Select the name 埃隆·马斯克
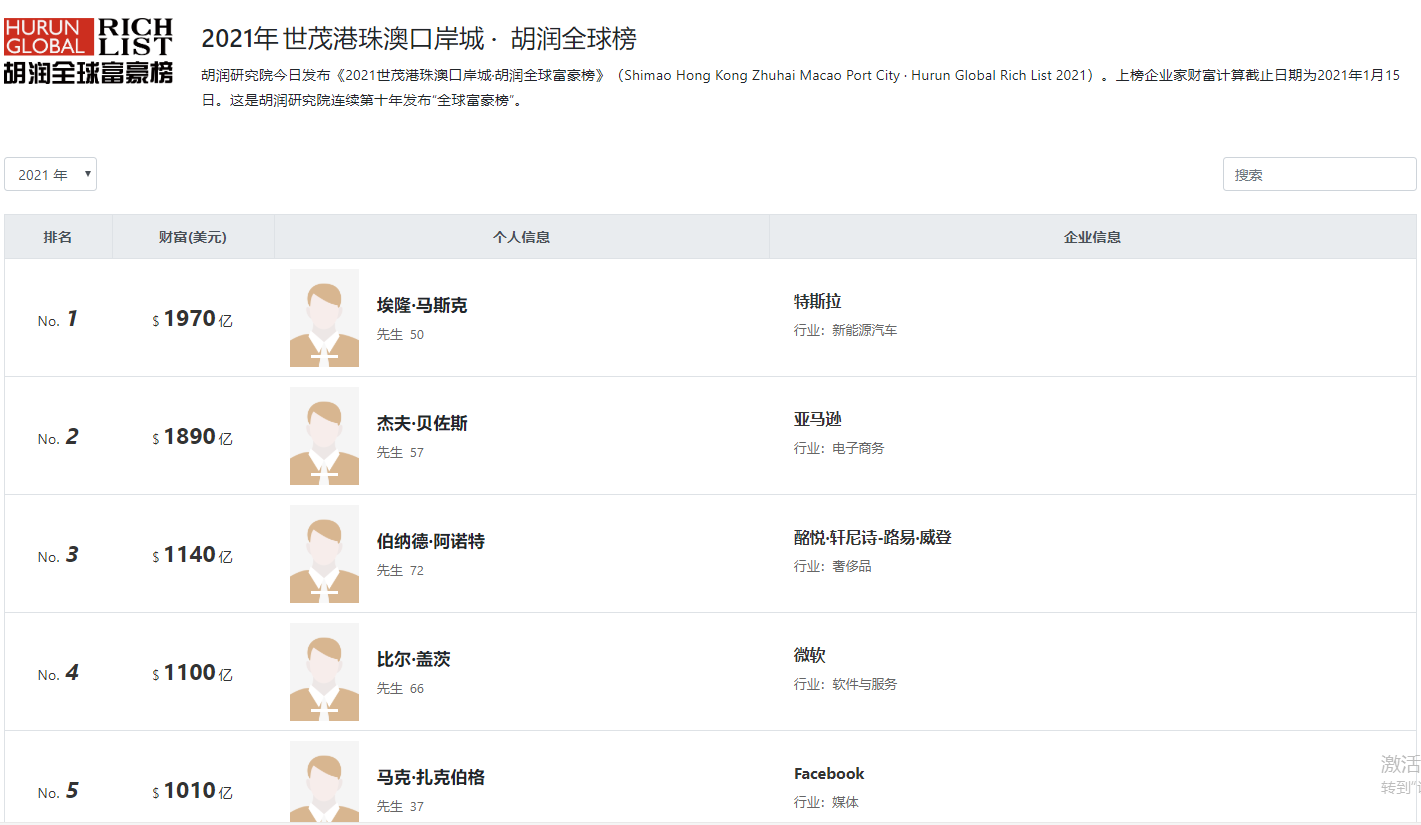The image size is (1421, 825). (421, 306)
